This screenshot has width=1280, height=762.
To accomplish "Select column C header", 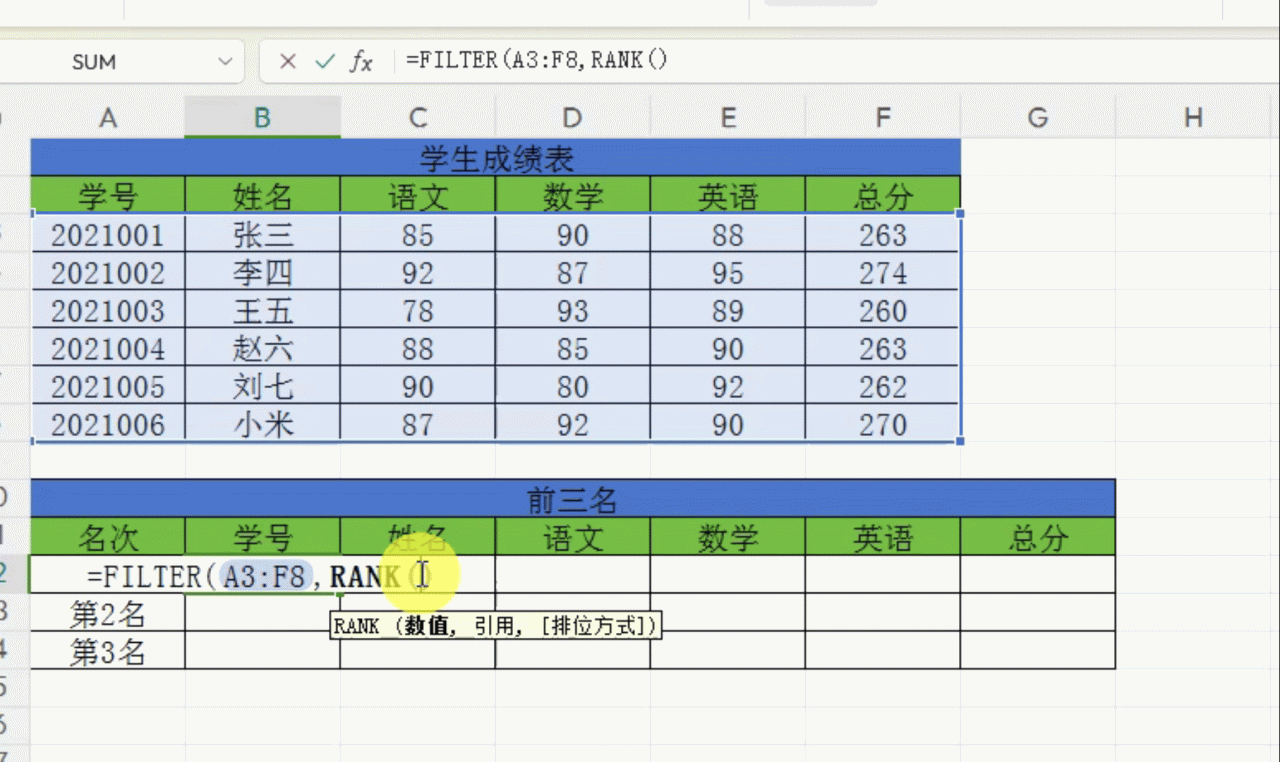I will coord(418,118).
